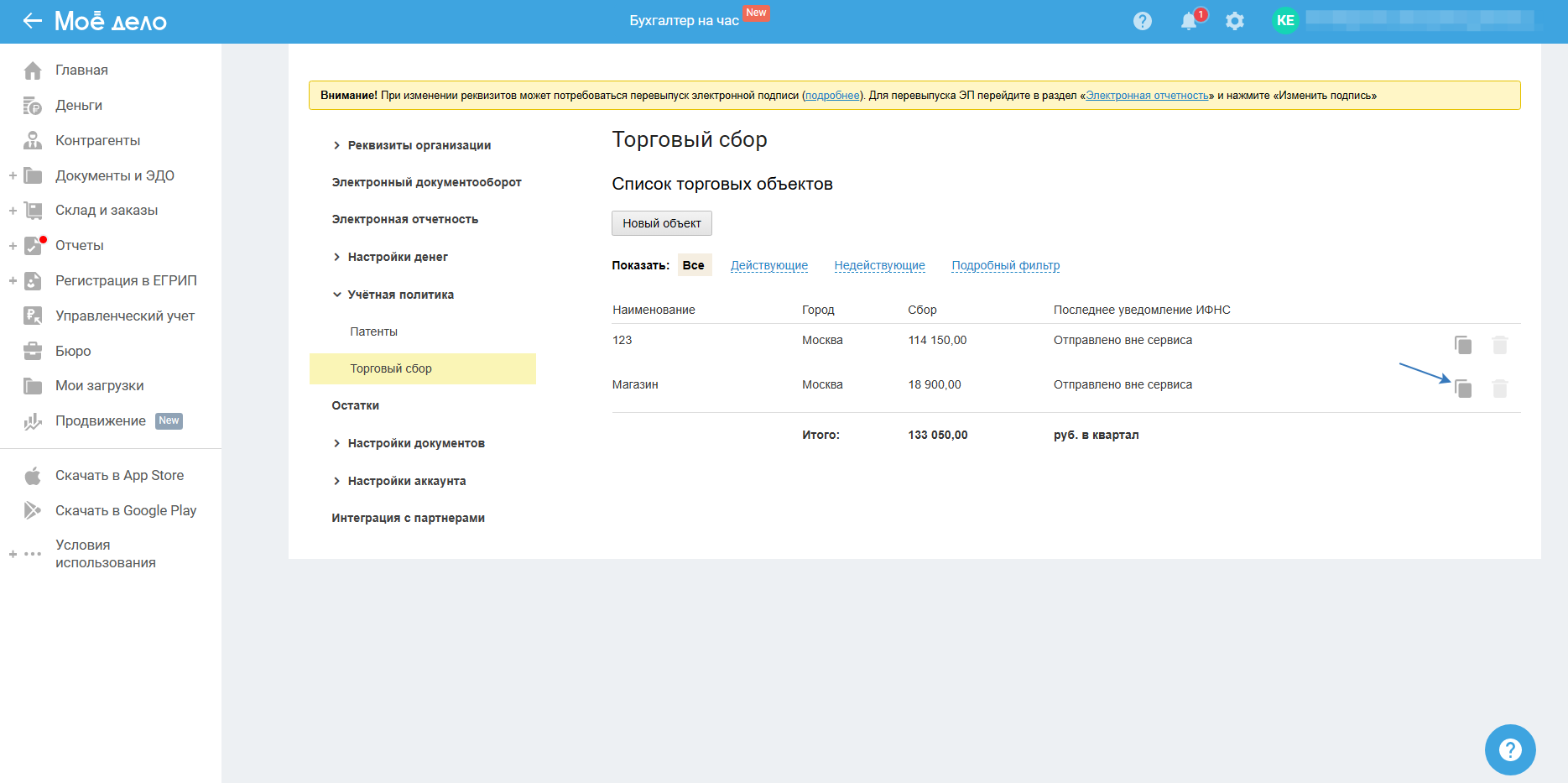Click the Документы и ЭДО folder icon

tap(33, 175)
